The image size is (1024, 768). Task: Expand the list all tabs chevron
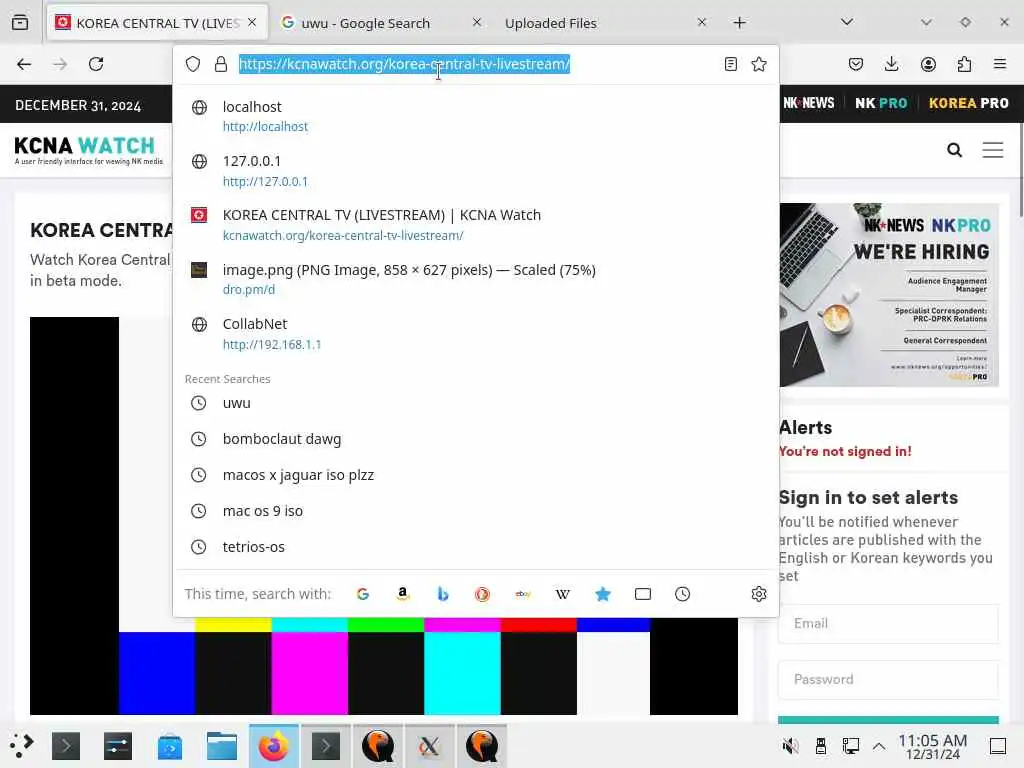[x=847, y=22]
